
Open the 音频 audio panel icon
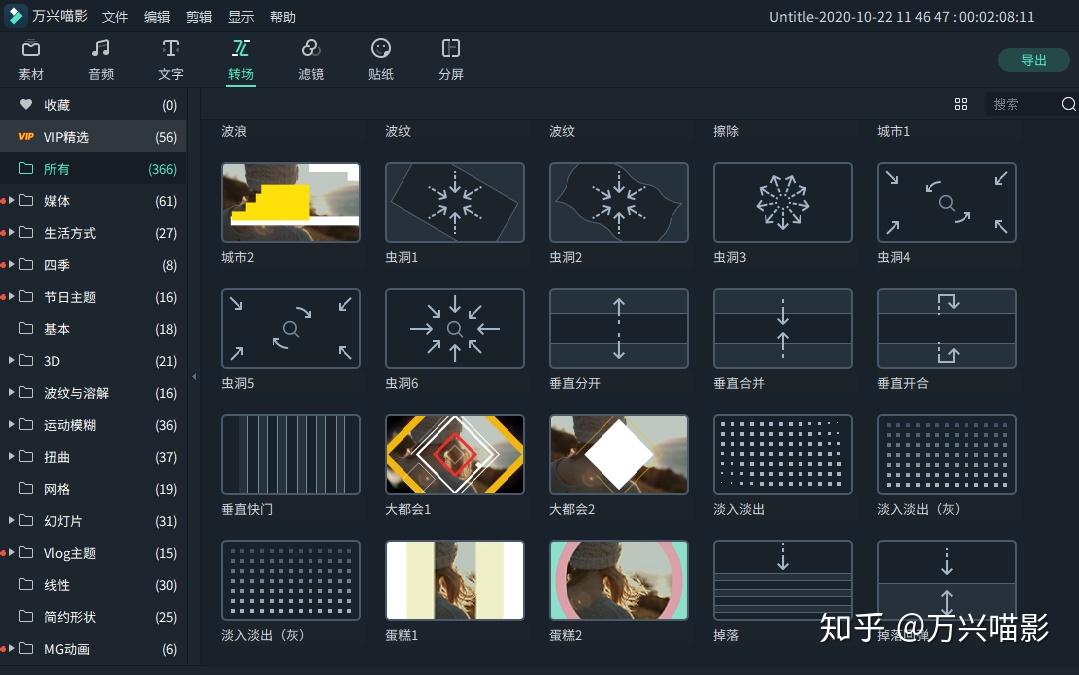[x=101, y=48]
